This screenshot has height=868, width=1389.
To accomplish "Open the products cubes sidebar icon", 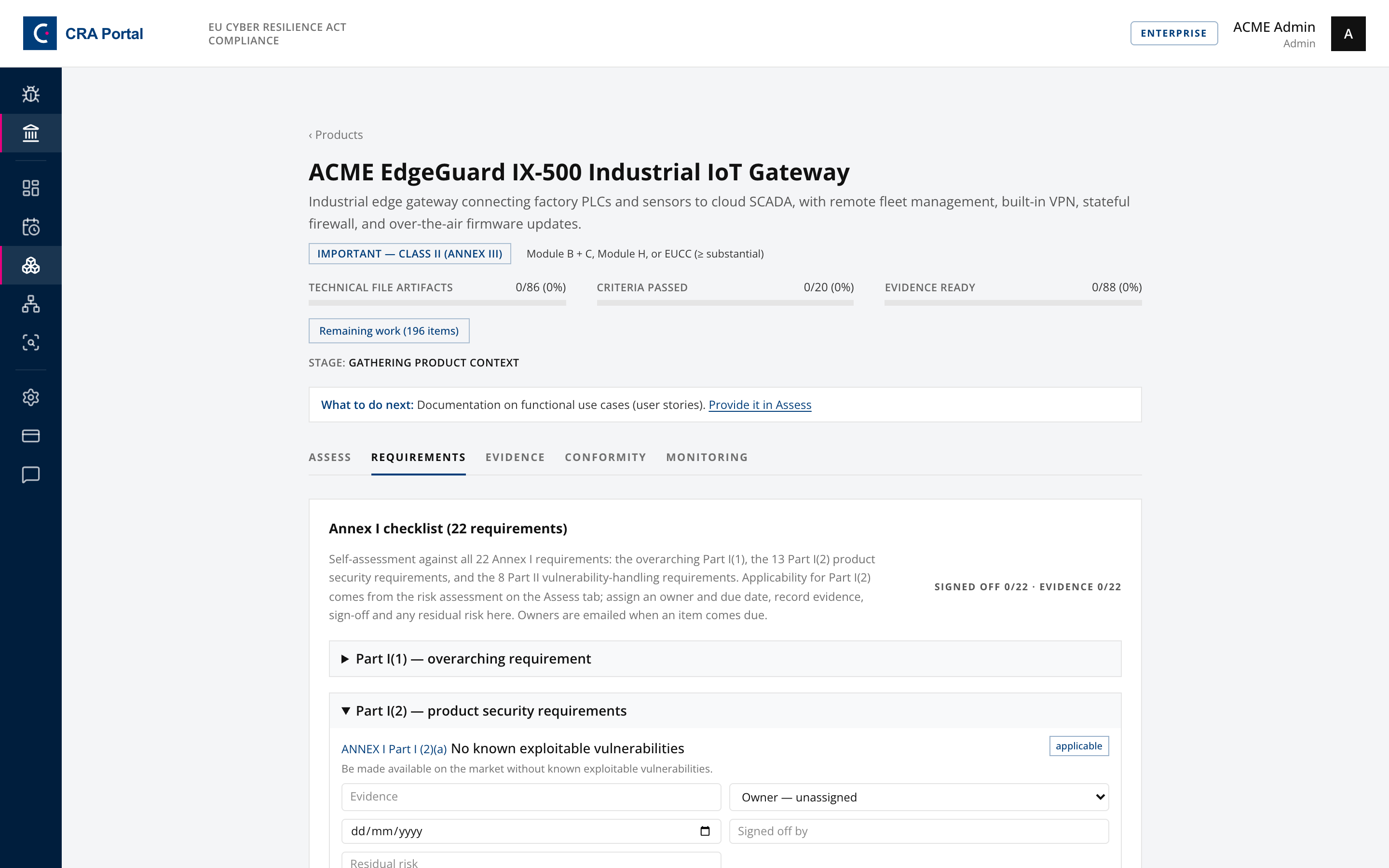I will click(30, 265).
